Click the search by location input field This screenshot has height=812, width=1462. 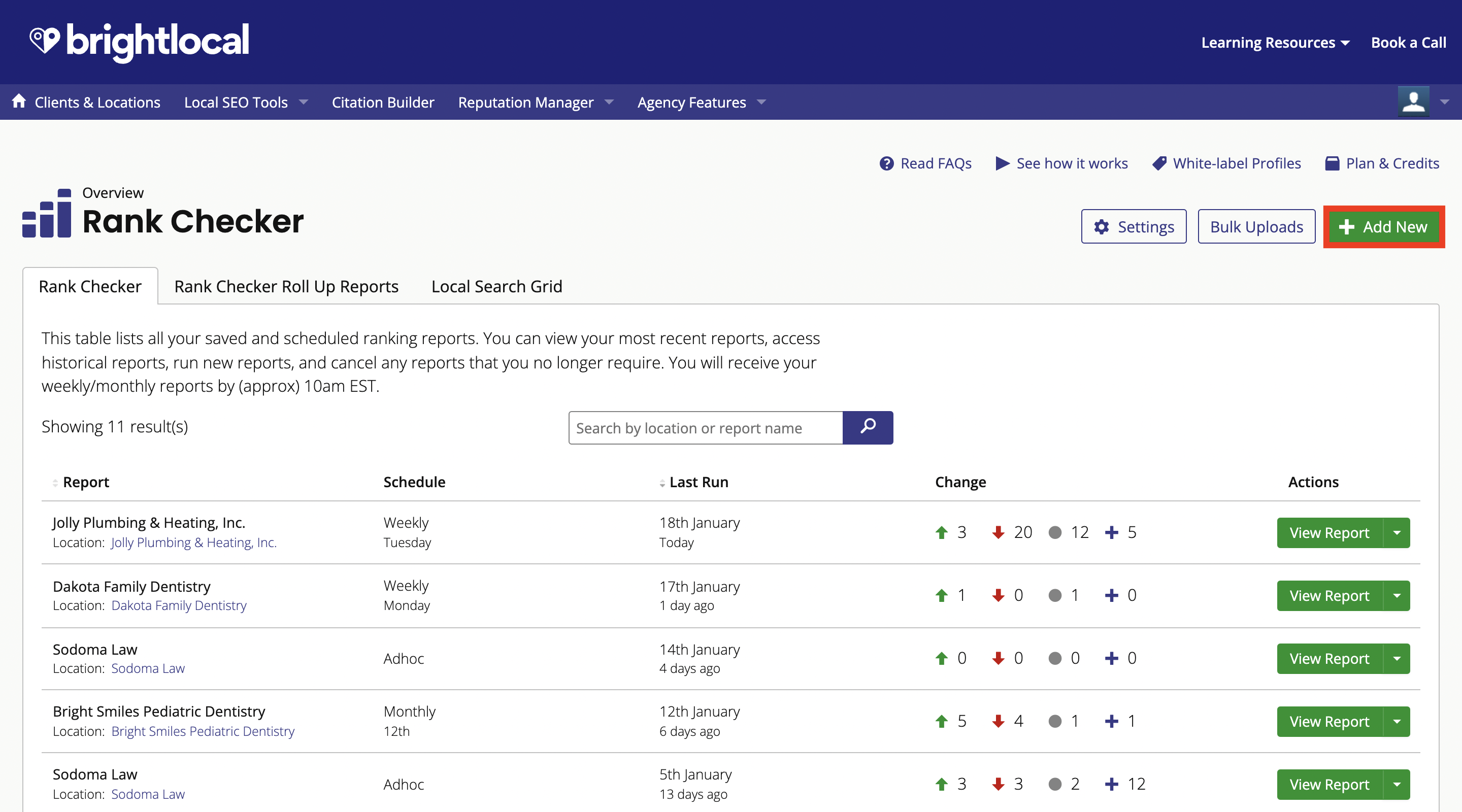tap(706, 428)
